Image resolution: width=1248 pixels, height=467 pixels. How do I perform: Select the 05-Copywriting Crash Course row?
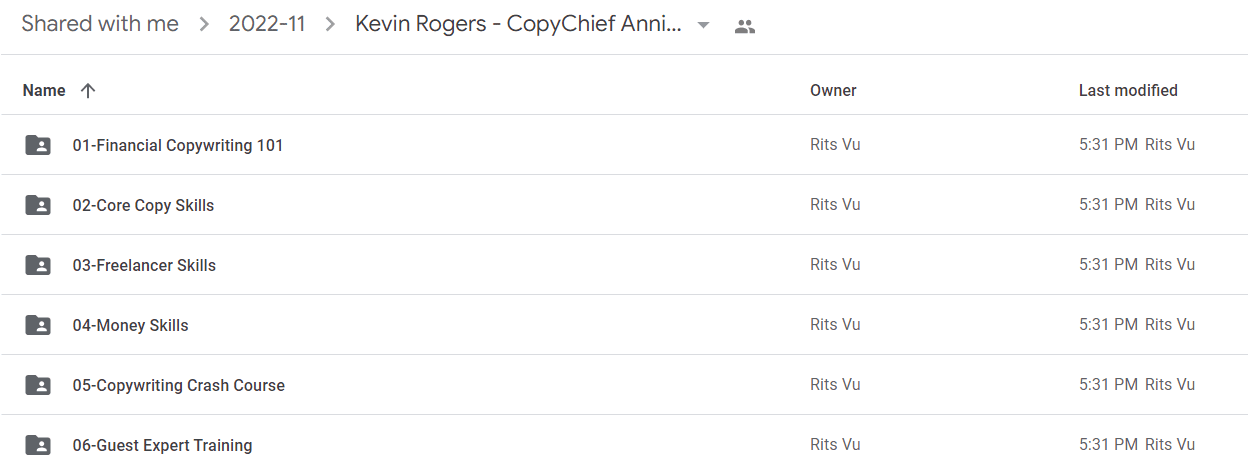click(x=624, y=385)
